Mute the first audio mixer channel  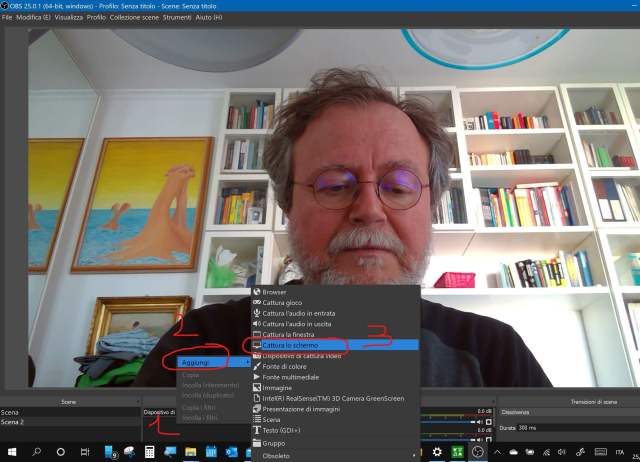coord(476,421)
